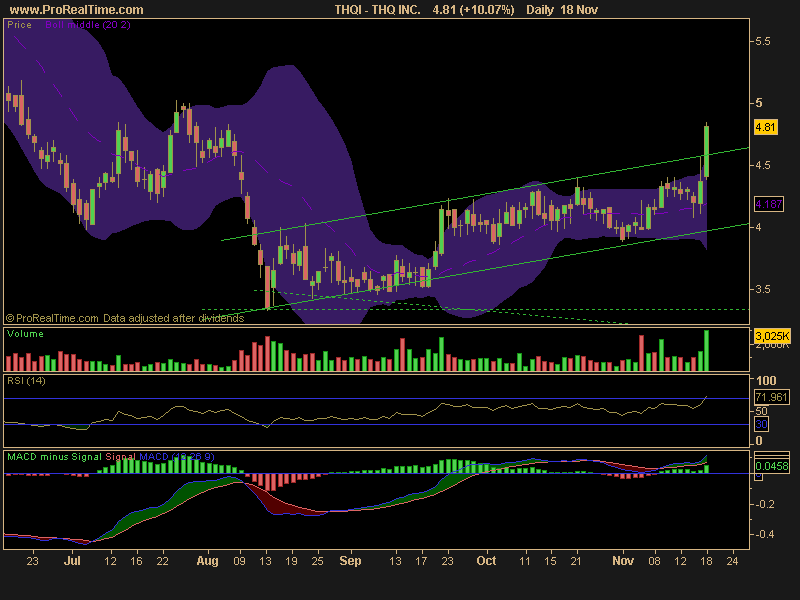Select the THQI - THQ INC. ticker title
The height and width of the screenshot is (600, 800).
[x=378, y=10]
